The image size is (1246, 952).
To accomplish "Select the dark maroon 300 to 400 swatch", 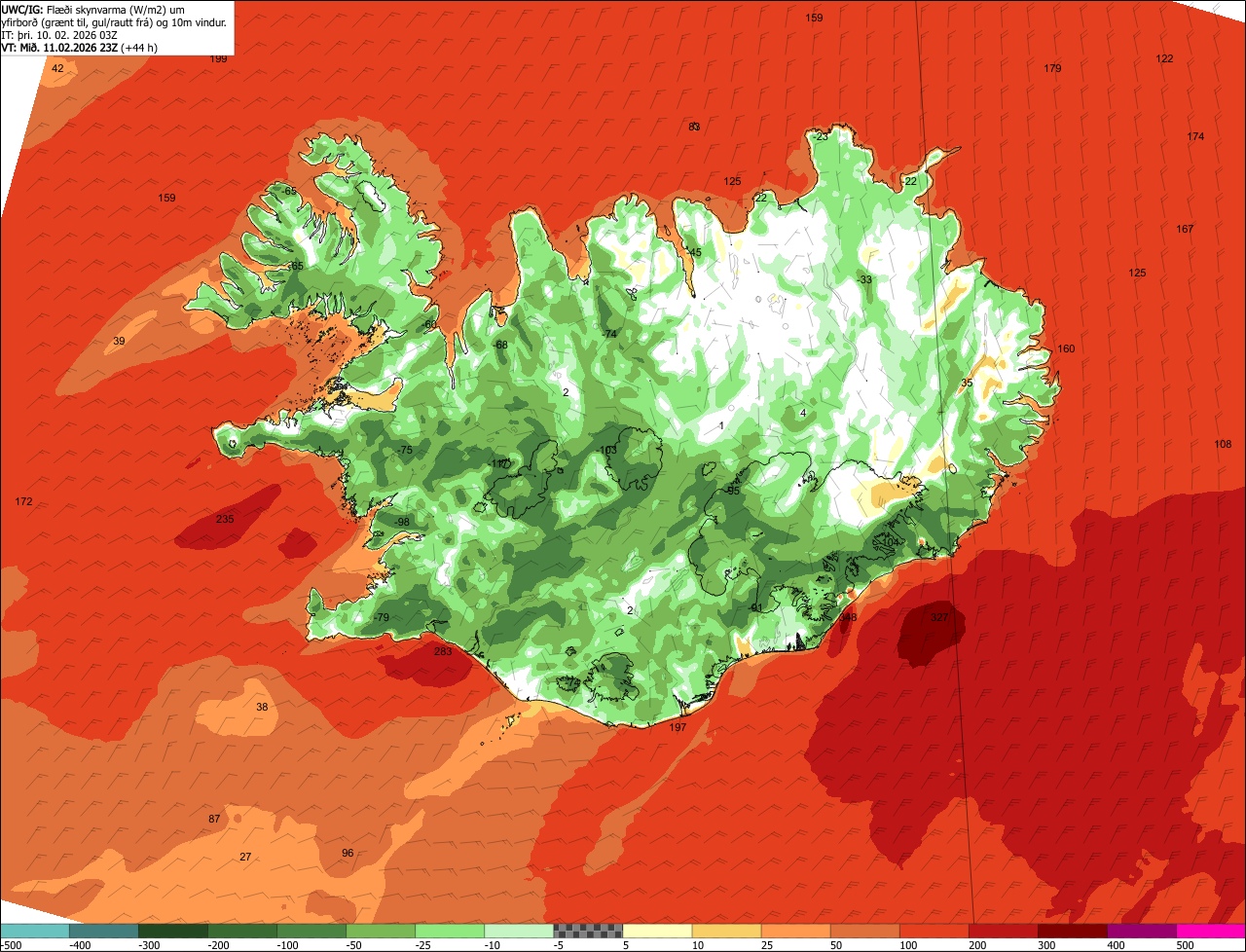I will 1071,931.
